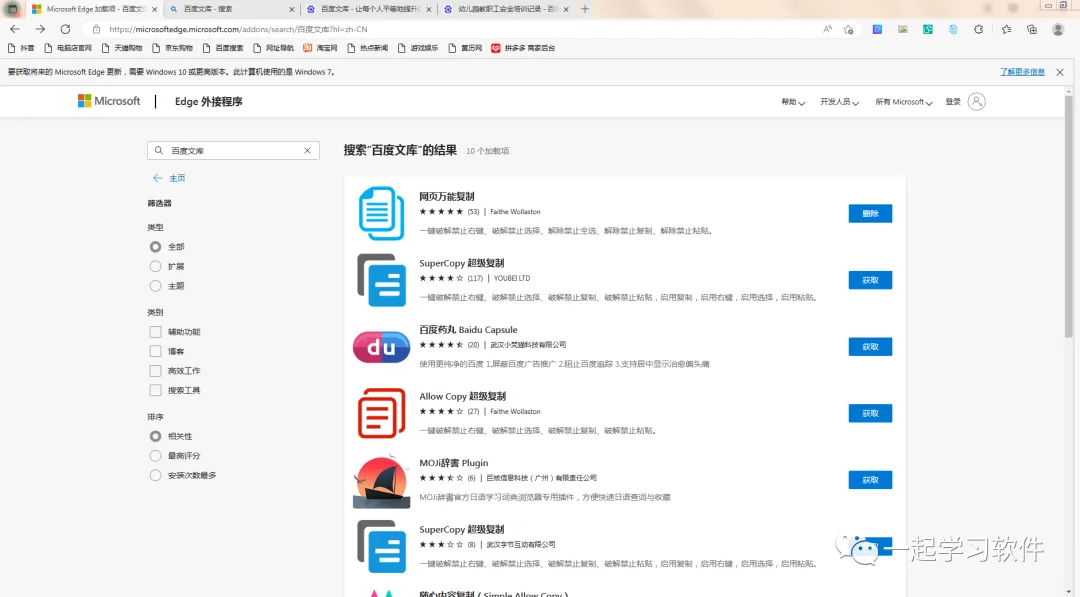Click 登录 sign-in link
Image resolution: width=1080 pixels, height=597 pixels.
tap(953, 102)
